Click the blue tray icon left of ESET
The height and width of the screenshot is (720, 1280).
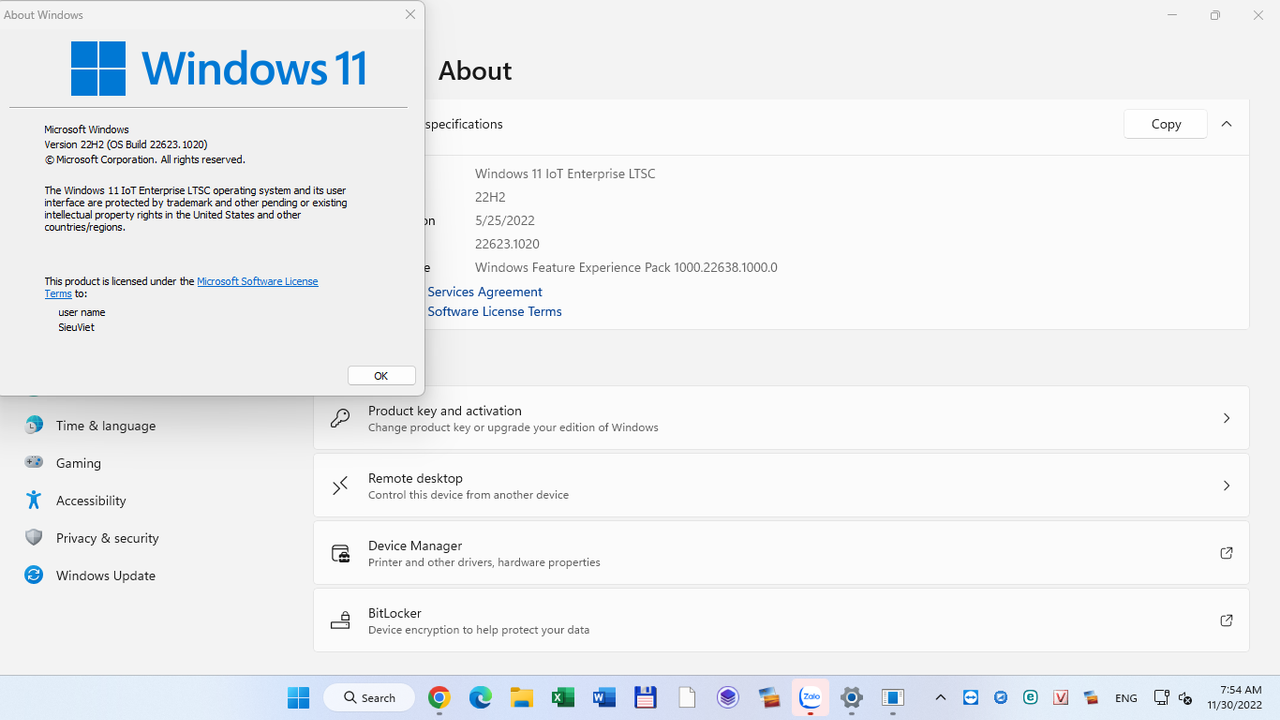pyautogui.click(x=1001, y=698)
